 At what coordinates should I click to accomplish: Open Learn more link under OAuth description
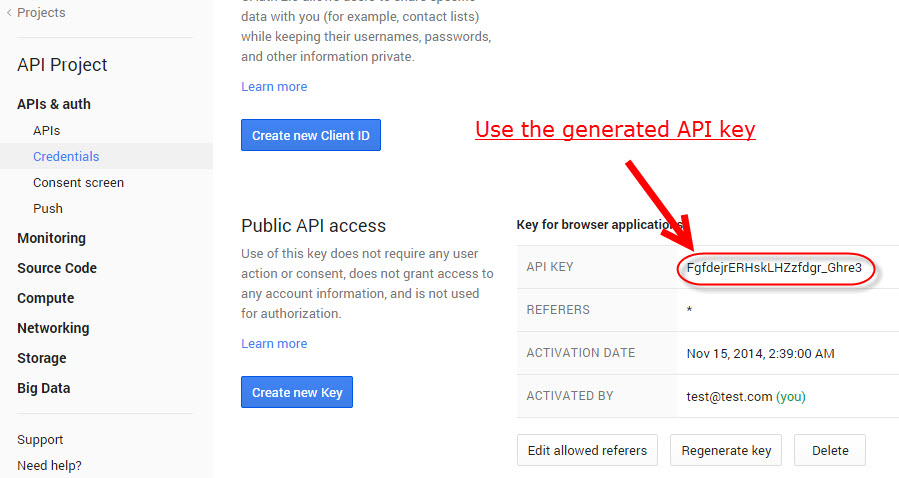[274, 87]
